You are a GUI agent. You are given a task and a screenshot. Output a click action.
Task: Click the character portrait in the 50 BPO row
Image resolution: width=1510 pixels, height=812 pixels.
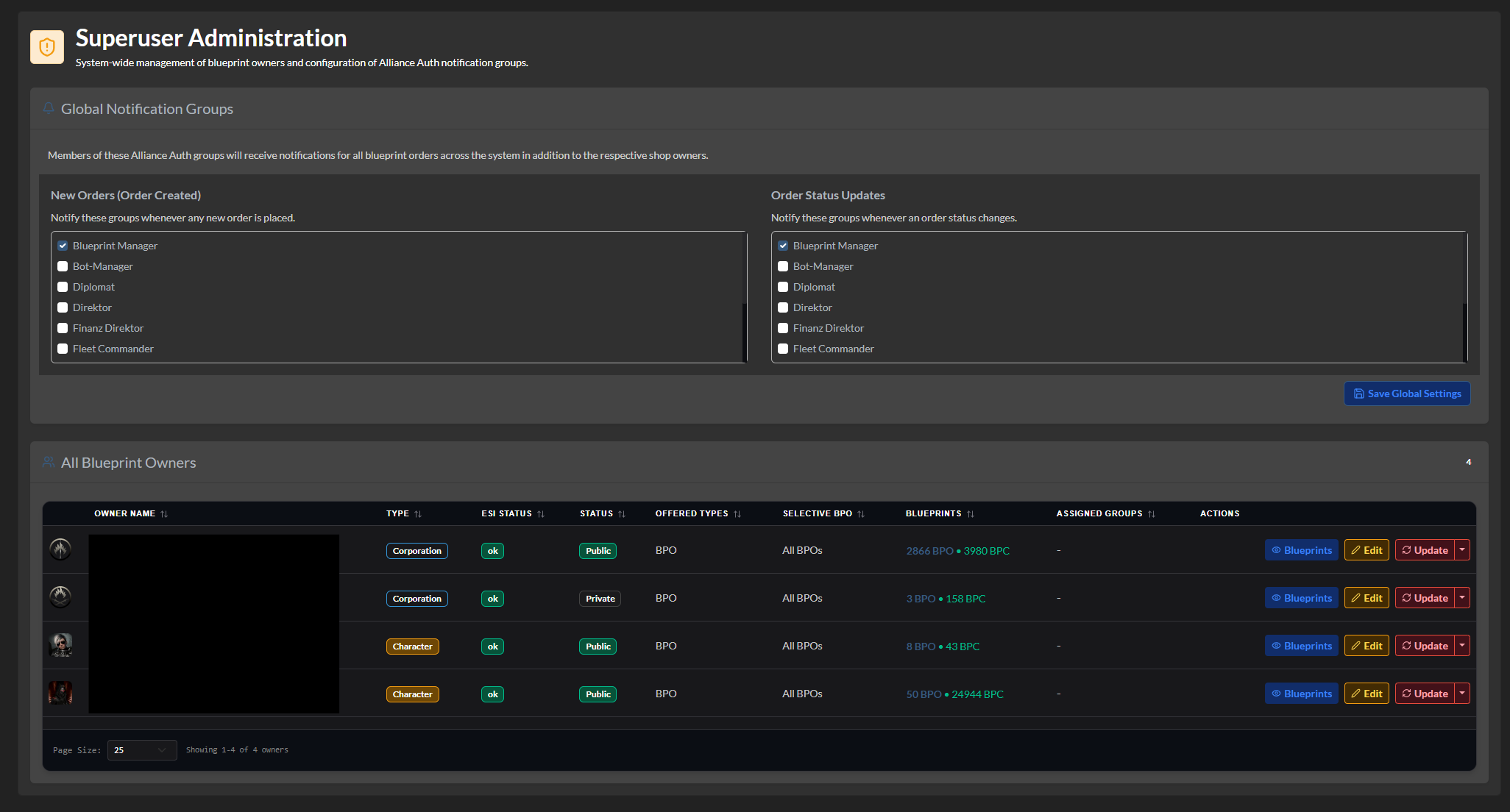click(60, 693)
